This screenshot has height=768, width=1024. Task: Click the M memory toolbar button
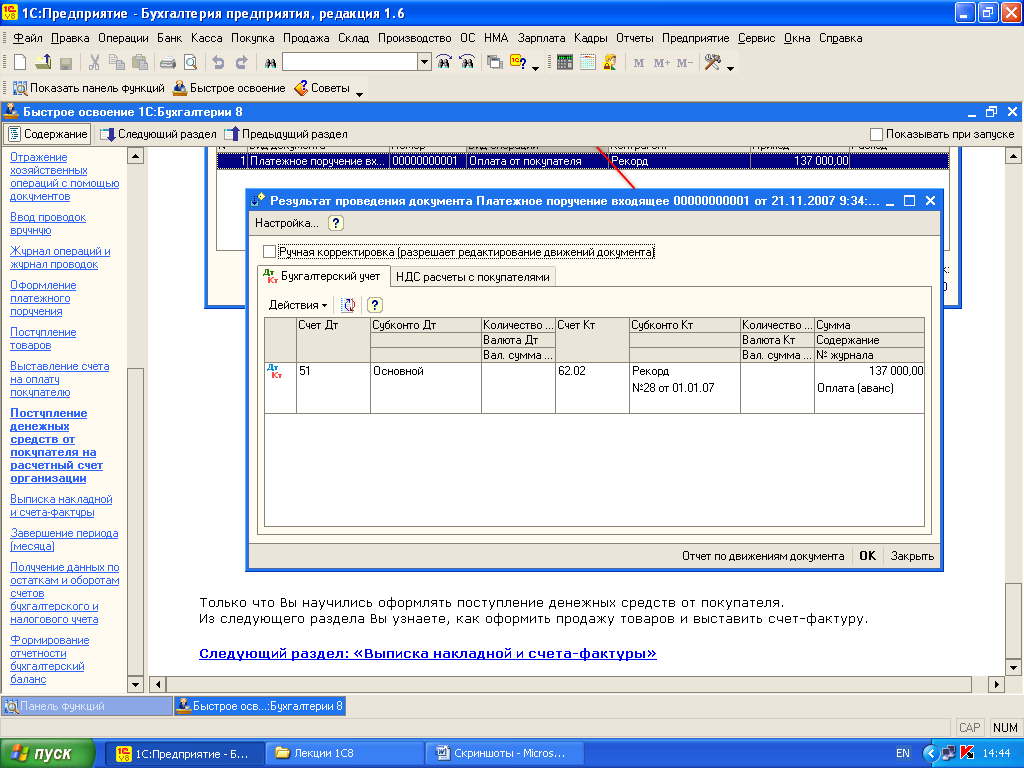639,63
